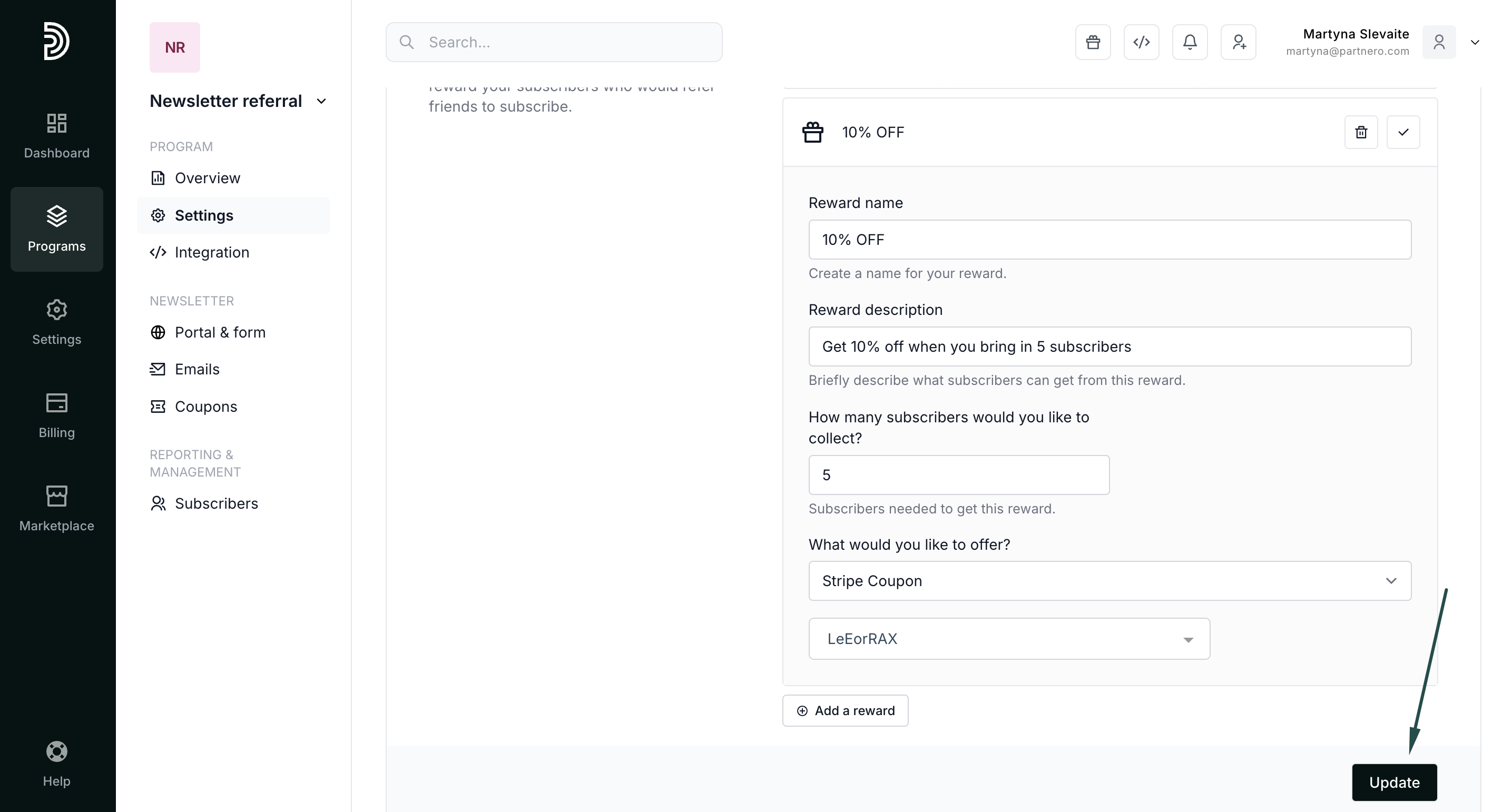This screenshot has width=1512, height=812.
Task: Open the Stripe Coupon offer dropdown
Action: (1110, 581)
